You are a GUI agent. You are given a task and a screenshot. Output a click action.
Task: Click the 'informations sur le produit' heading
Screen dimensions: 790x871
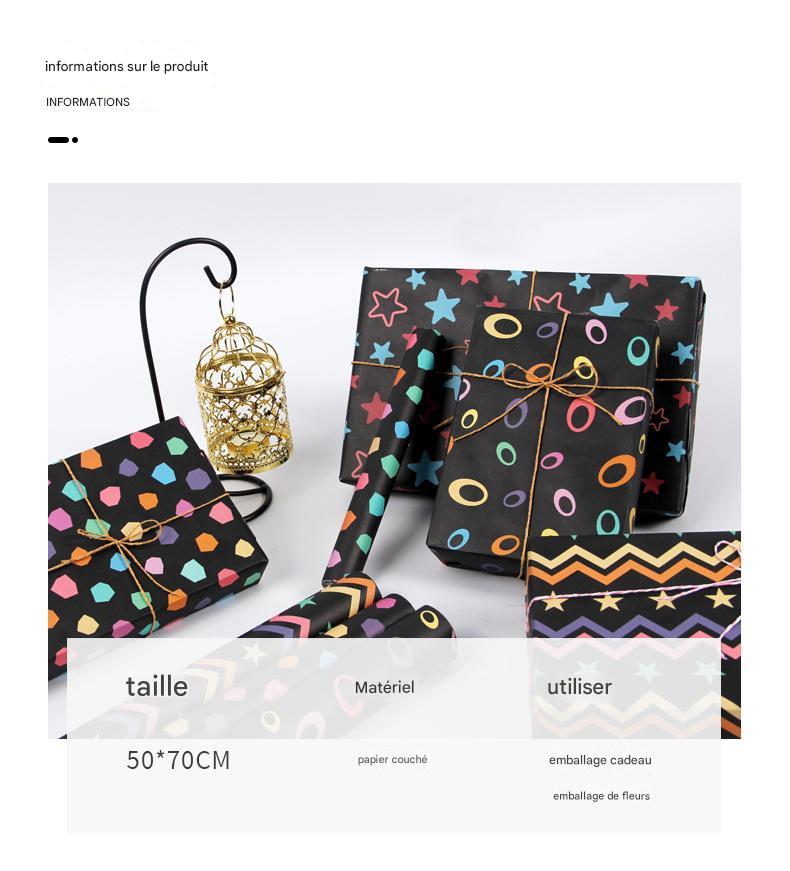click(x=126, y=66)
